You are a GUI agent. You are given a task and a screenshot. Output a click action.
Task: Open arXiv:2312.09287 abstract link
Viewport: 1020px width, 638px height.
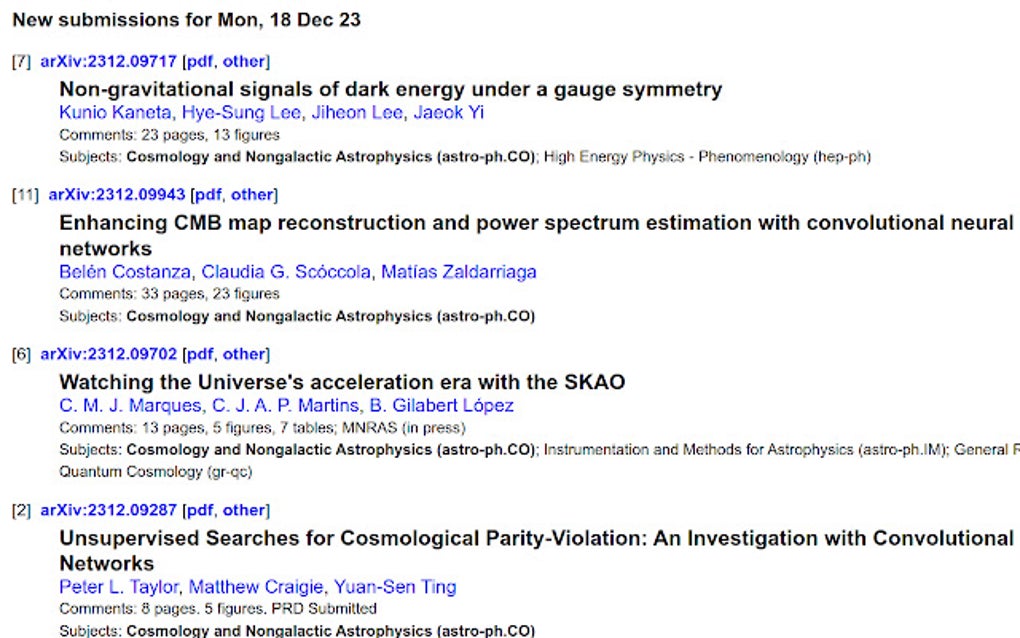coord(108,510)
